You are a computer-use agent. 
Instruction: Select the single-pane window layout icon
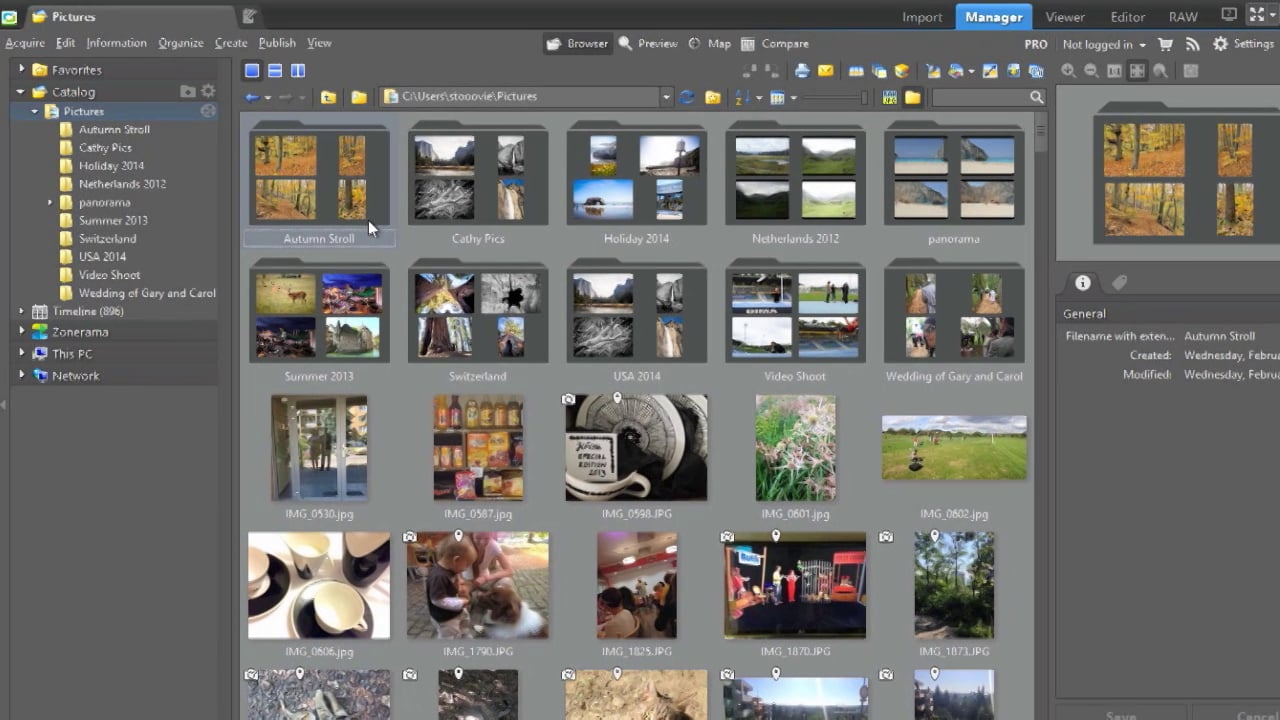point(252,71)
